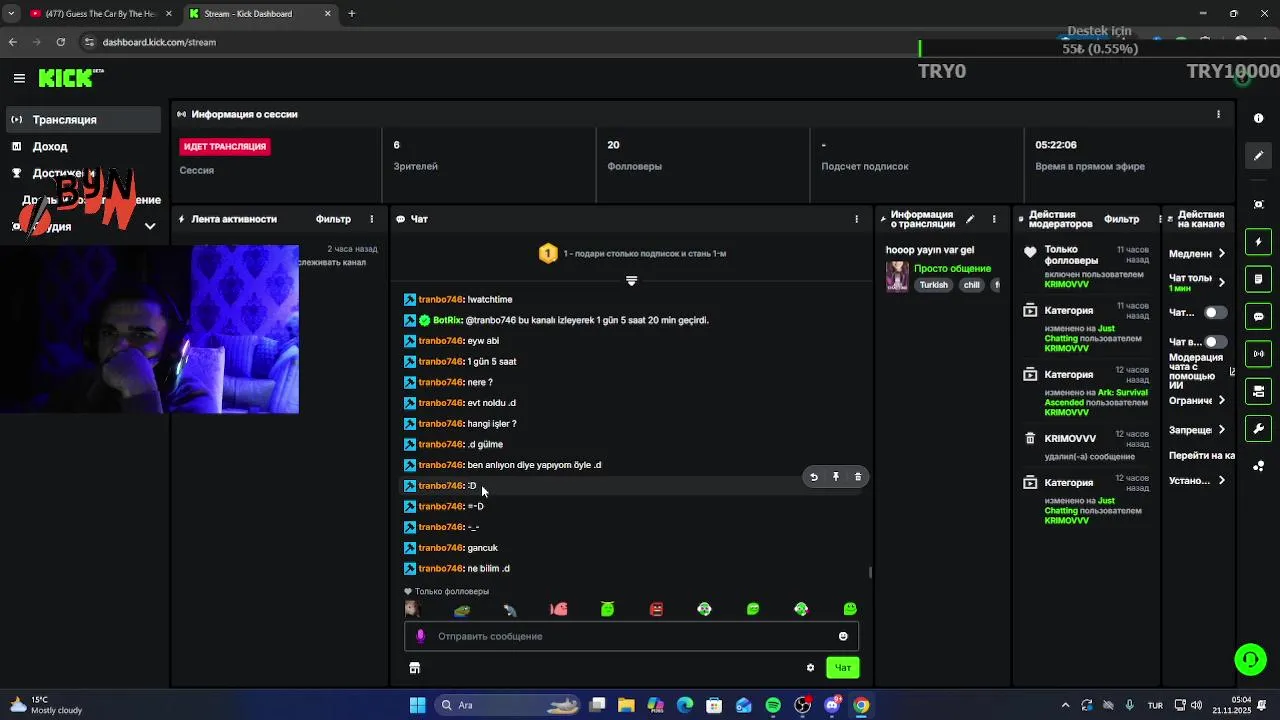
Task: Open Действия модераторов Фильтр
Action: coord(1122,219)
